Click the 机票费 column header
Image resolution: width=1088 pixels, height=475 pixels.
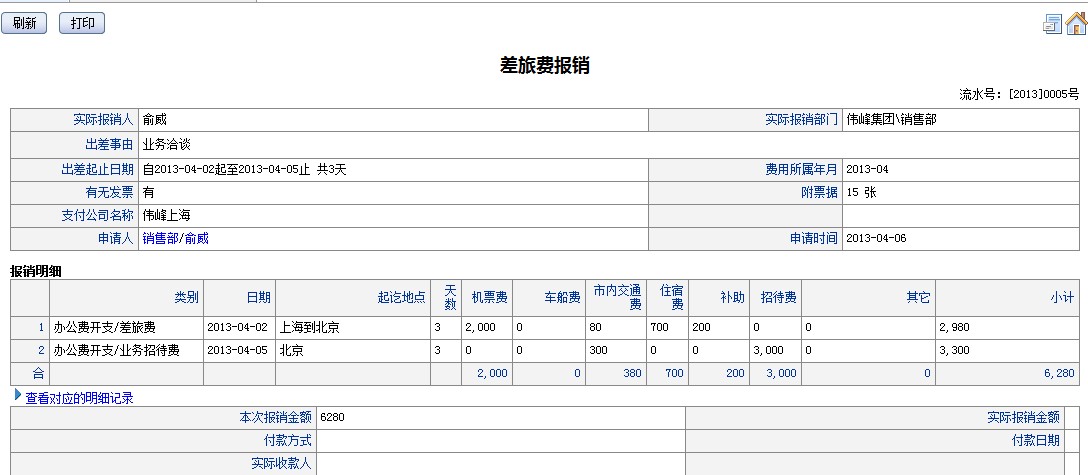coord(490,297)
